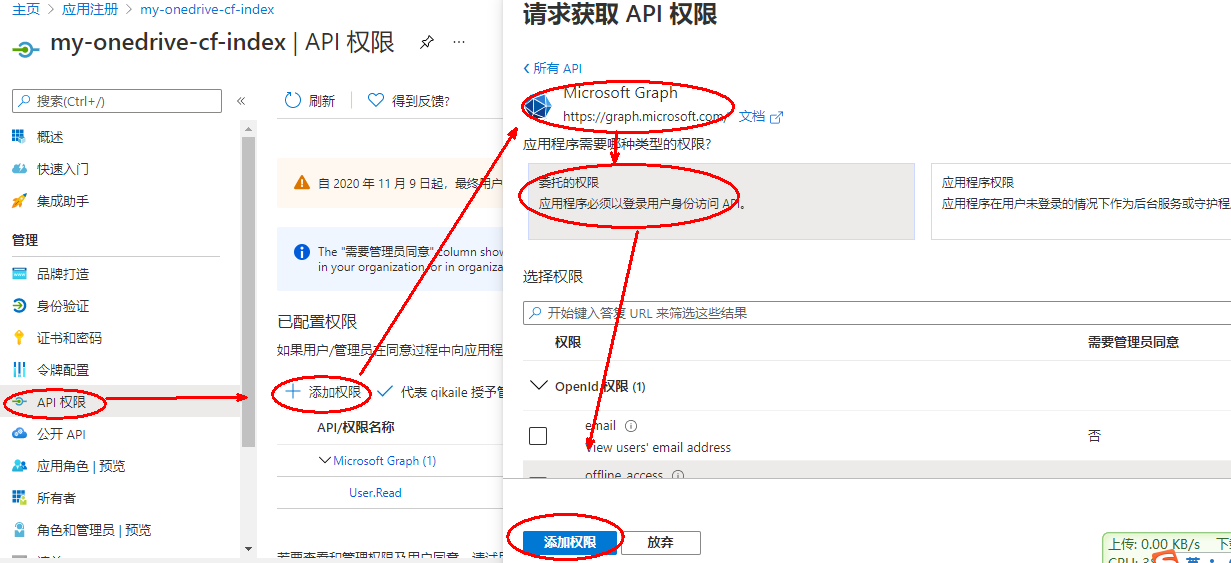Click the sidebar vertical scrollbar

click(249, 300)
